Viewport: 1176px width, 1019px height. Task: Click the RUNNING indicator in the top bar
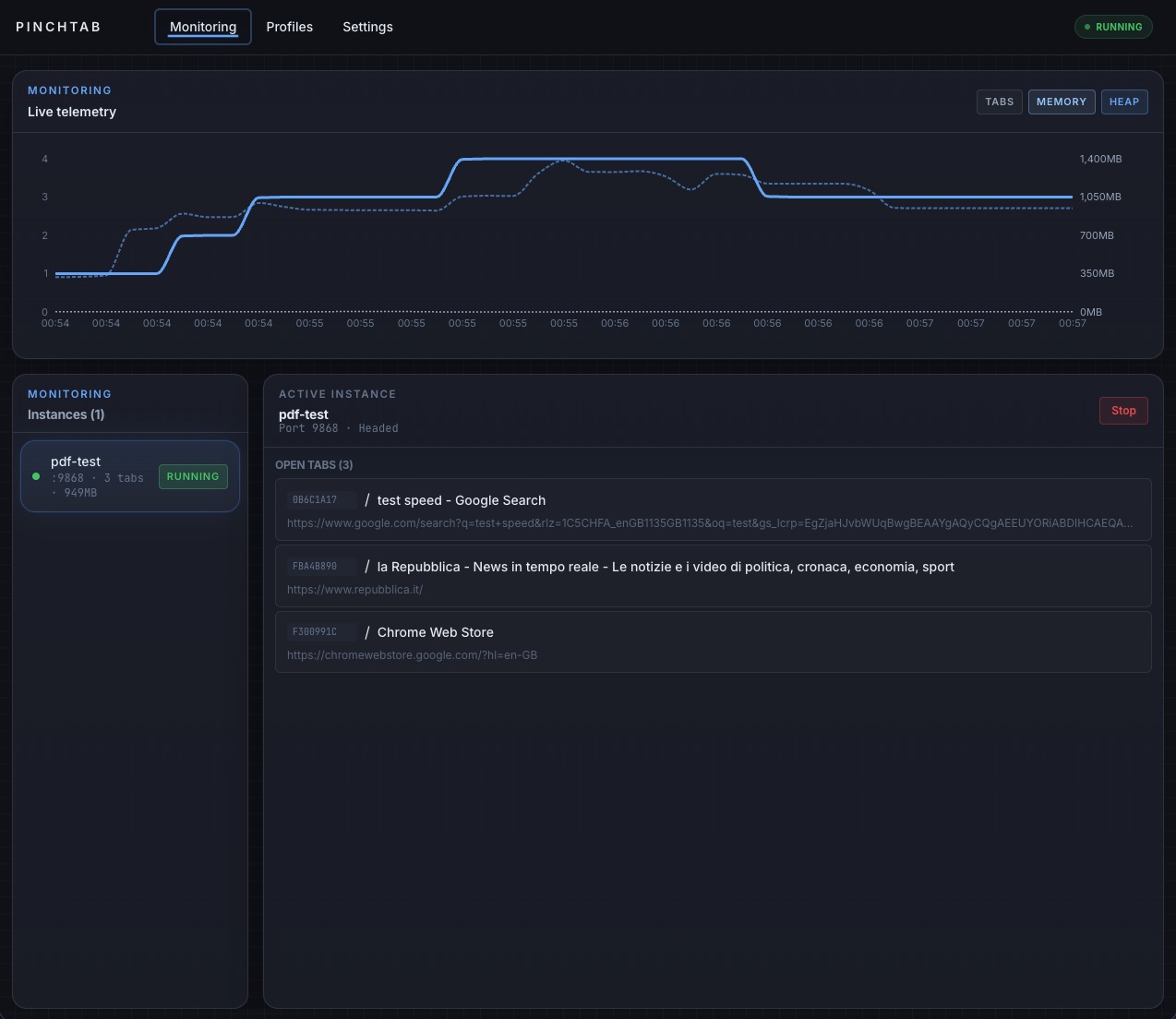[1113, 27]
